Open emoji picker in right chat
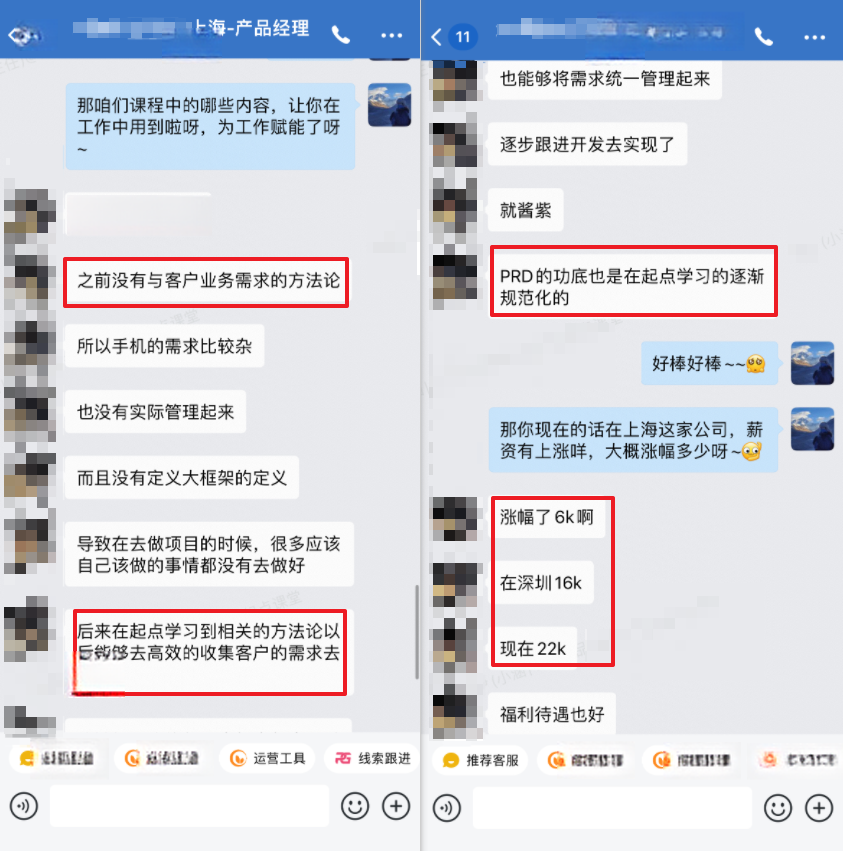843x851 pixels. [x=778, y=808]
